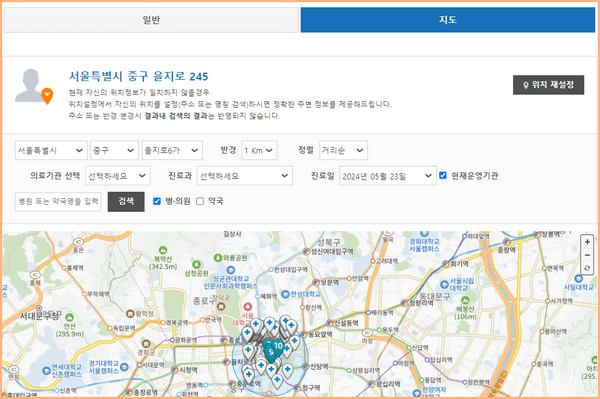
Task: Open the 중구 district dropdown
Action: point(114,150)
